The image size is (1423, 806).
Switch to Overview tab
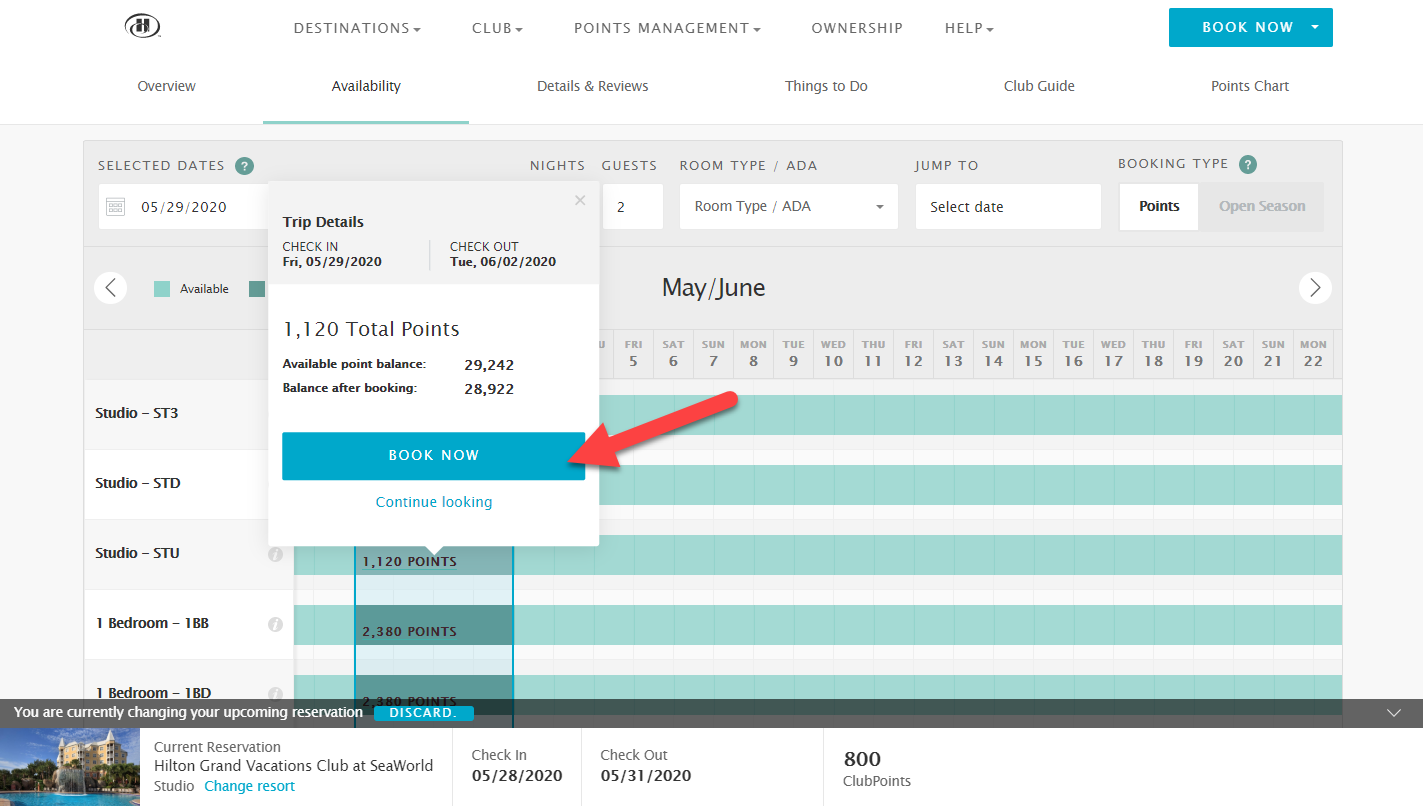[x=166, y=86]
